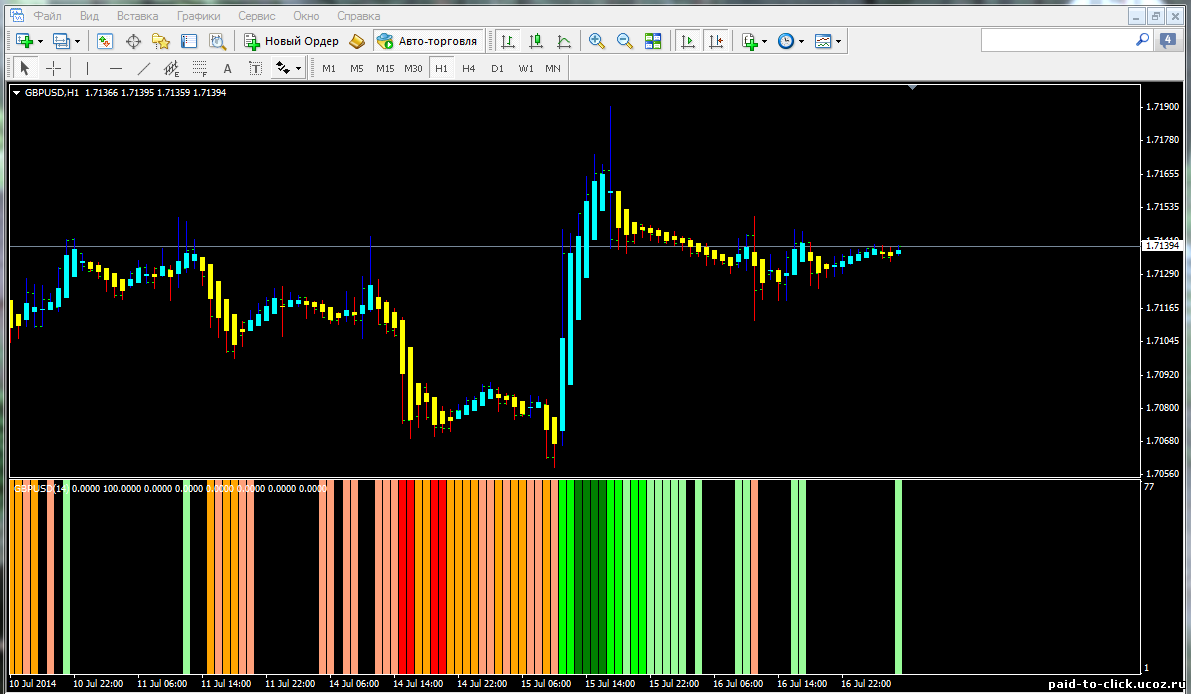Click the Arrows objects icon

[x=283, y=68]
